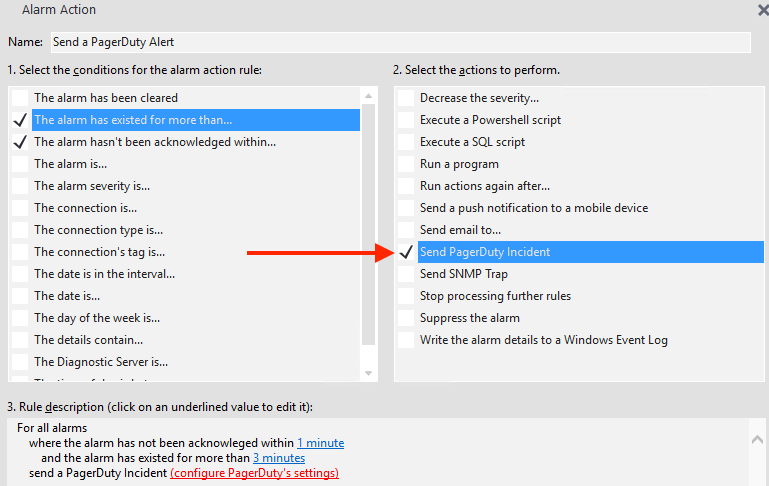Check 'Stop processing further rules' action

405,296
